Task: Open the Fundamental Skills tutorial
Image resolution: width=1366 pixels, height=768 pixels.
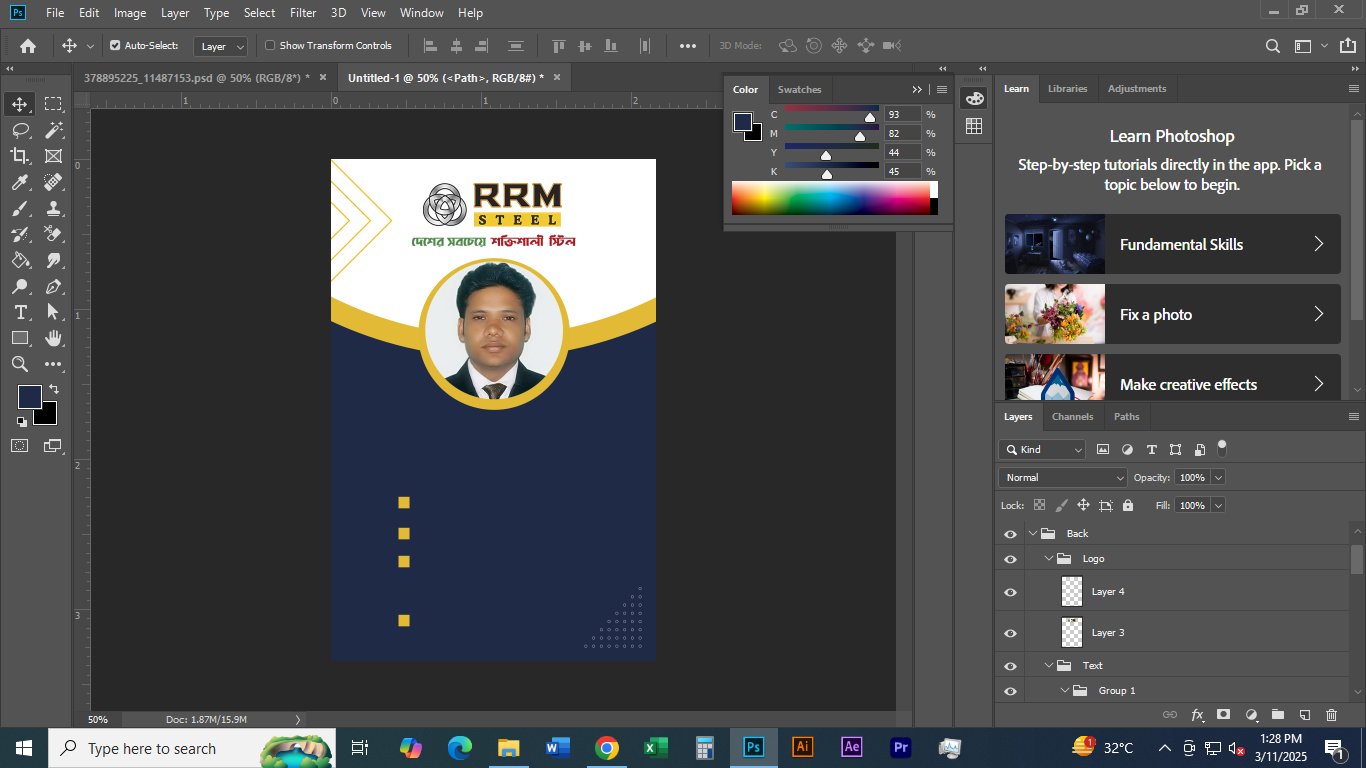Action: coord(1173,244)
